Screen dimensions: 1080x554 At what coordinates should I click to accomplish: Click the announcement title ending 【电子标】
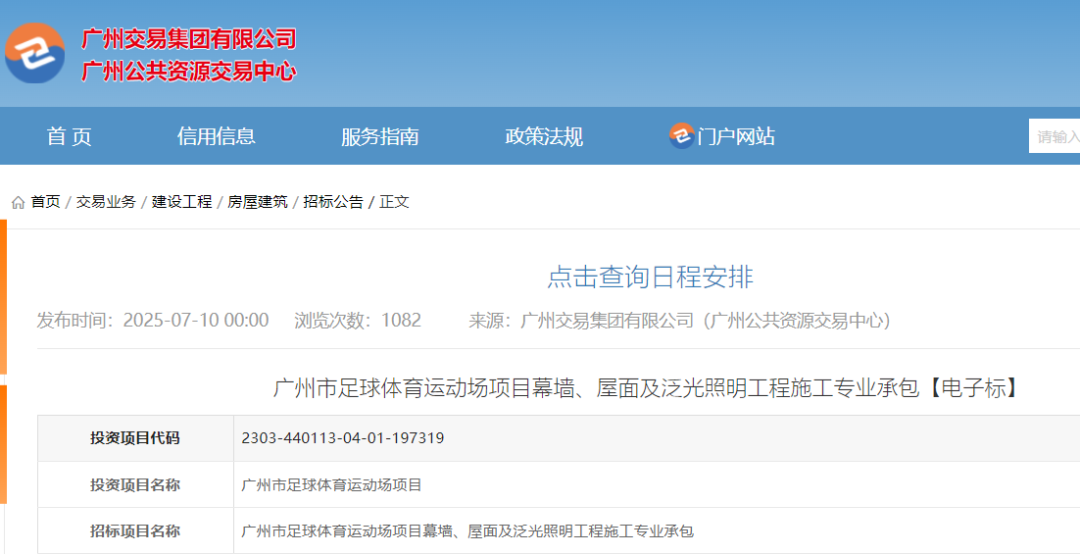(x=646, y=389)
